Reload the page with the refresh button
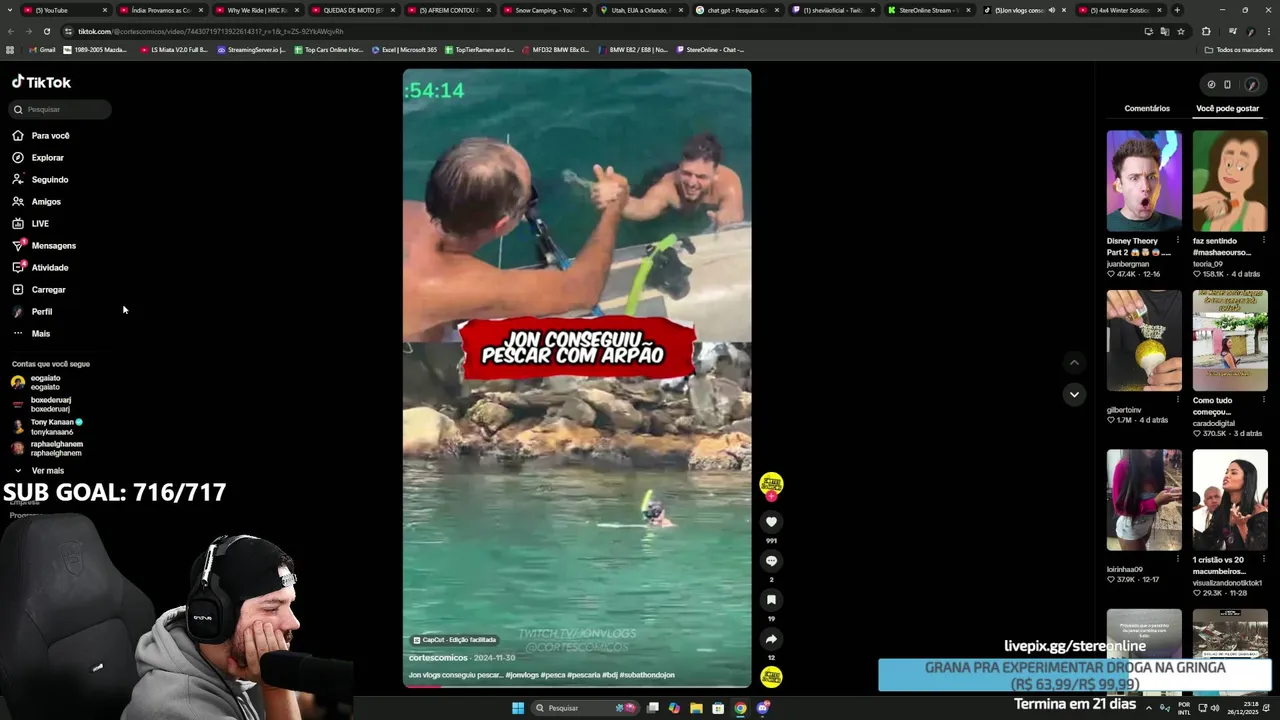 46,31
